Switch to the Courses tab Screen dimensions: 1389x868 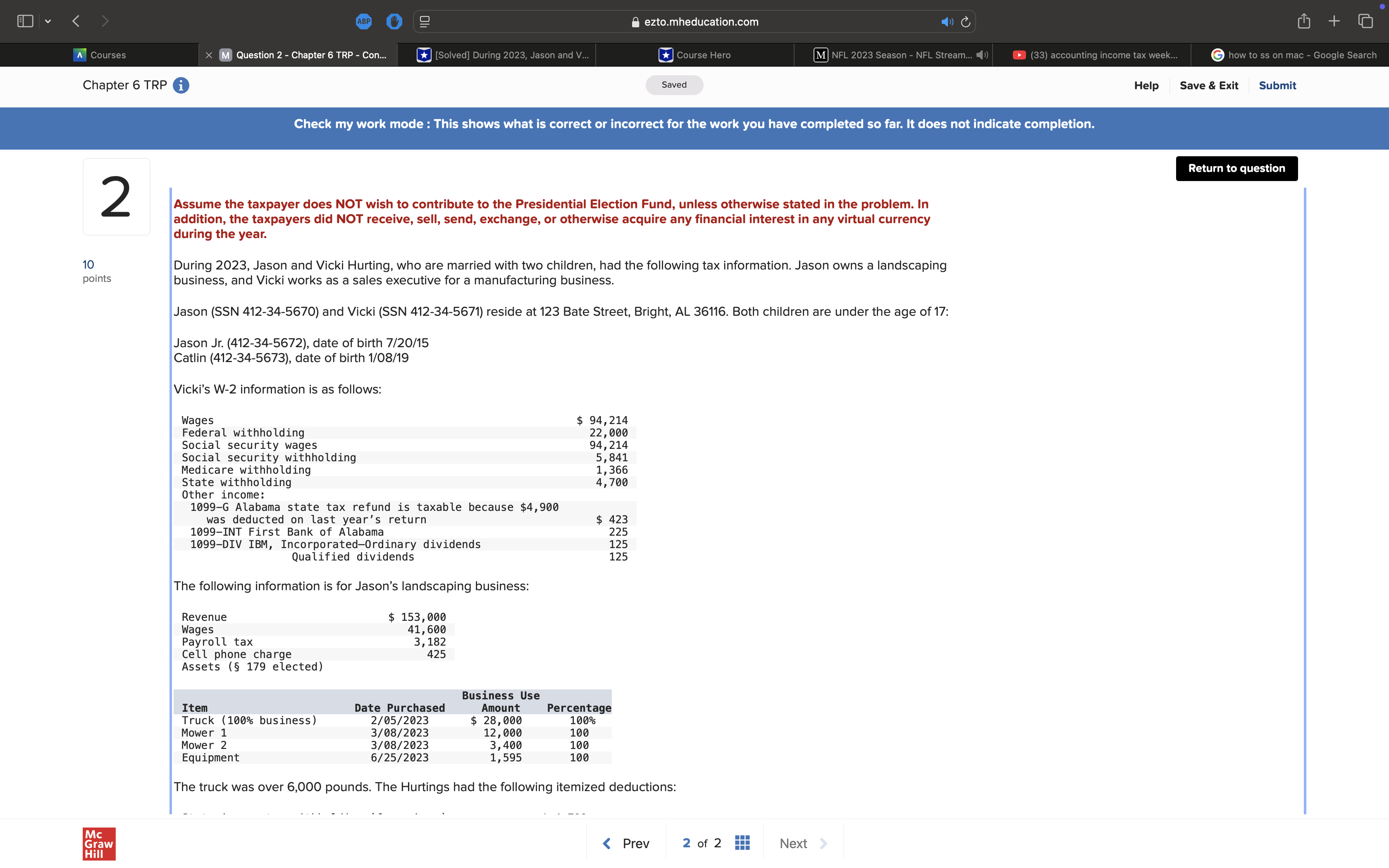[x=100, y=55]
